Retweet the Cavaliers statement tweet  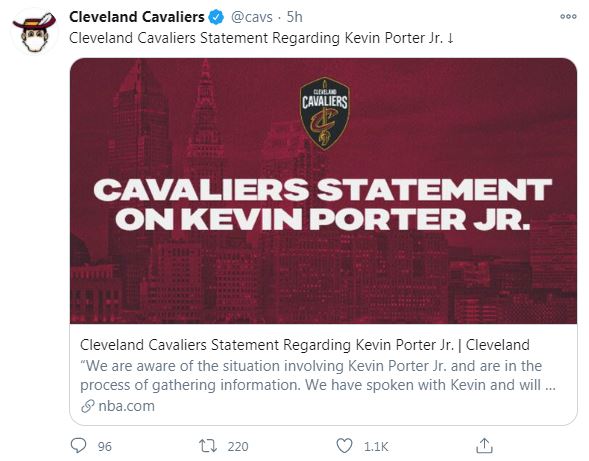(x=208, y=446)
